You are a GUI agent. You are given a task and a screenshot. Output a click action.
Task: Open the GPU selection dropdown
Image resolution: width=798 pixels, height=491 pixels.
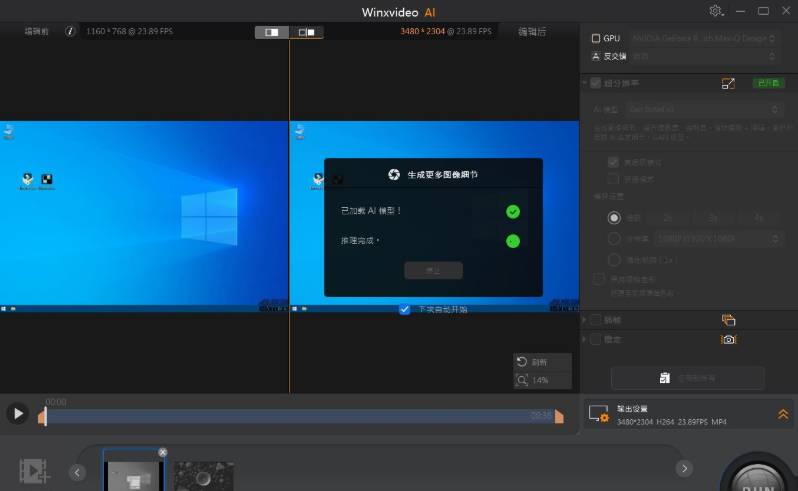click(704, 38)
